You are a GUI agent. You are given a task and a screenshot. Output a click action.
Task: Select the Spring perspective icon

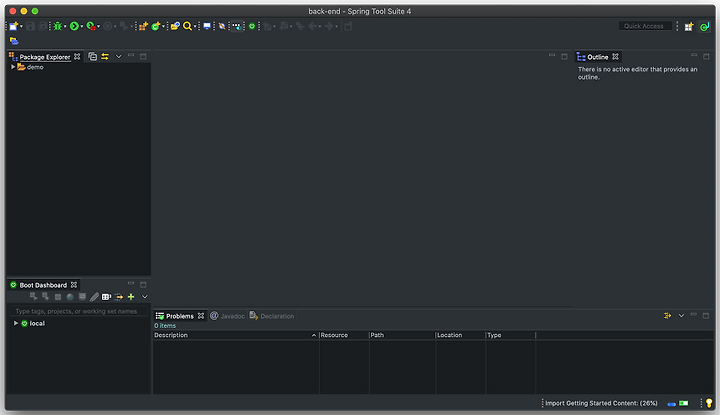[704, 27]
